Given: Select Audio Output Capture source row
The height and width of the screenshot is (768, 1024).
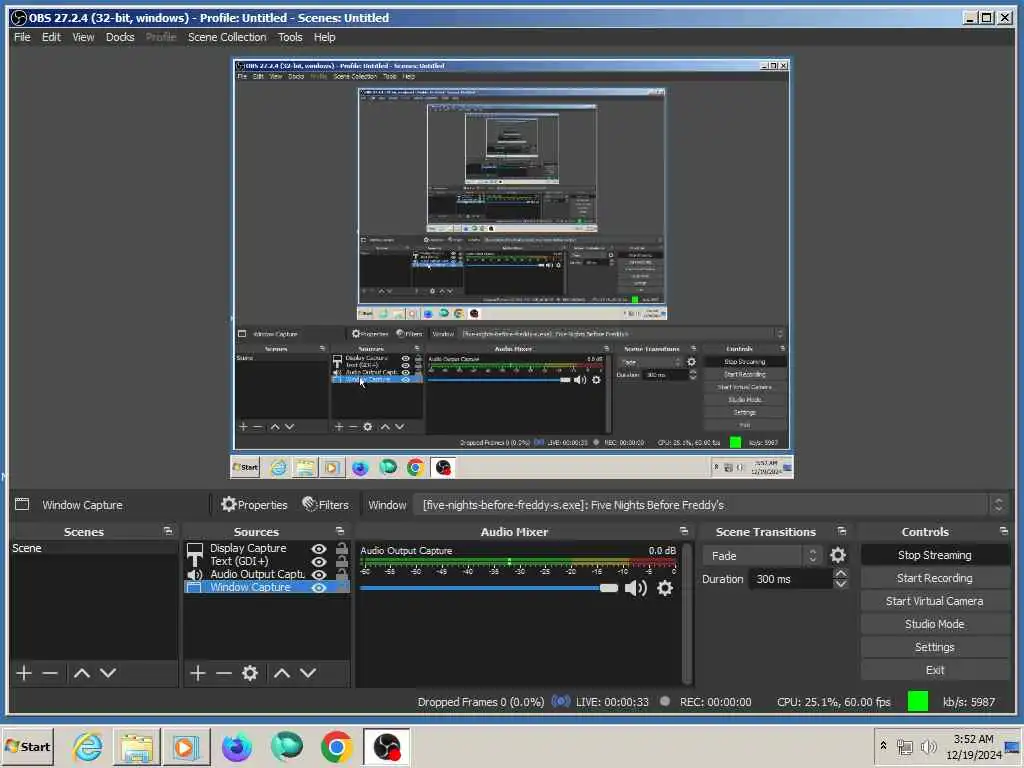Looking at the screenshot, I should [x=266, y=575].
